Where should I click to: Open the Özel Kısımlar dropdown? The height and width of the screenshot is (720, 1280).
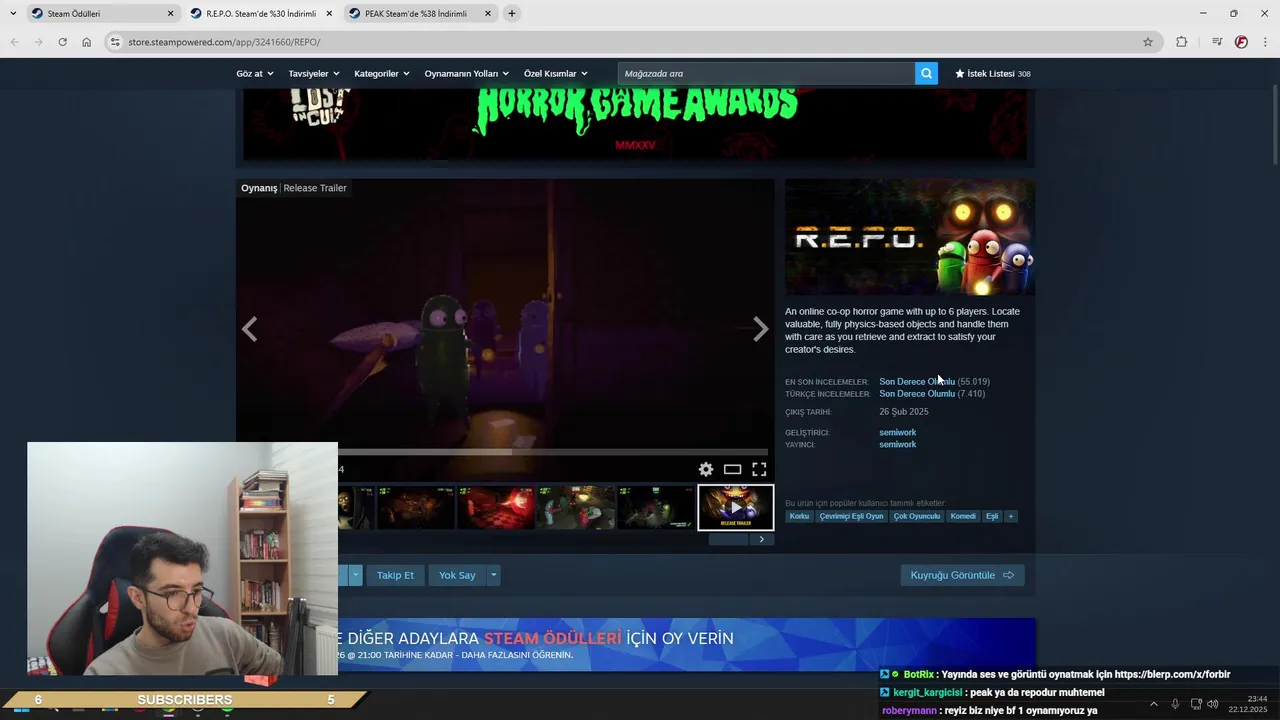[556, 73]
